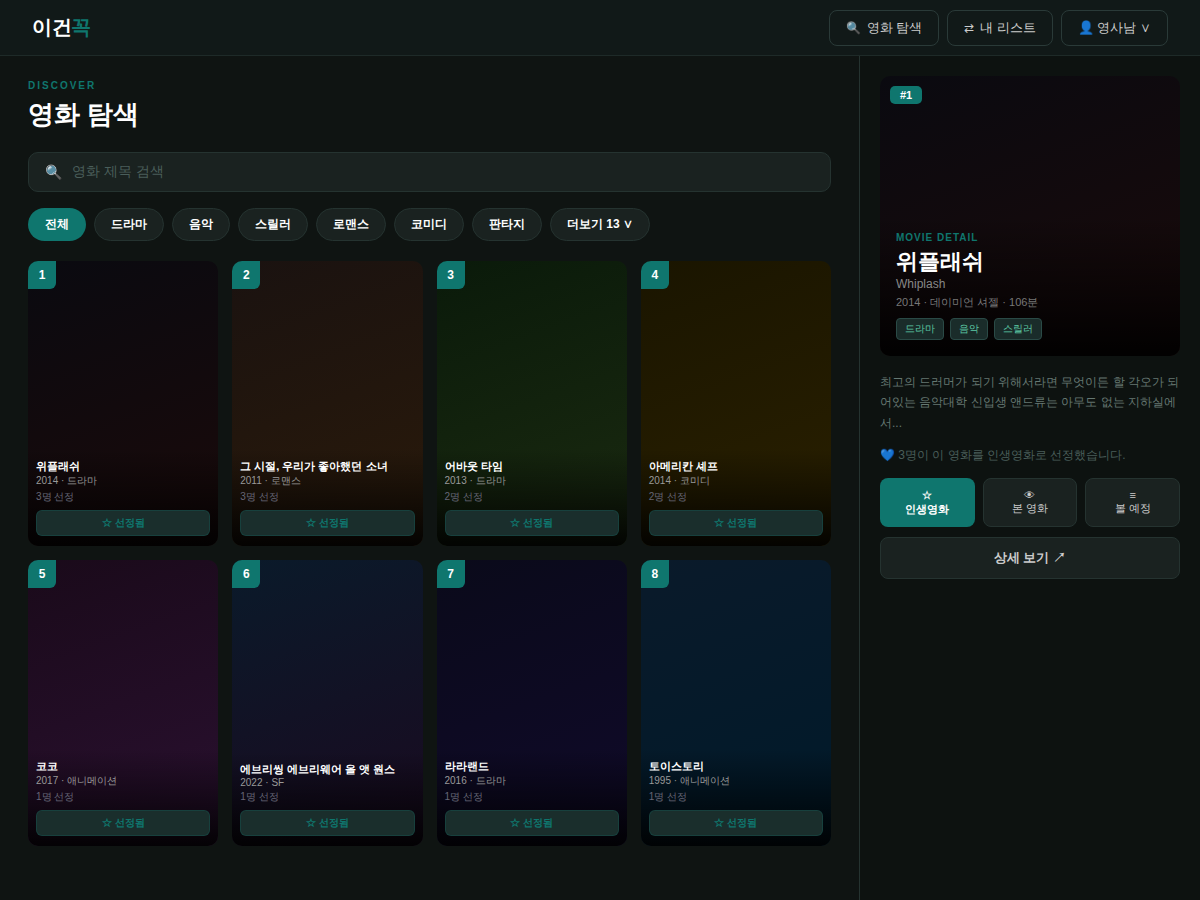
Task: Toggle 선정됨 star on 코코 card
Action: [123, 823]
